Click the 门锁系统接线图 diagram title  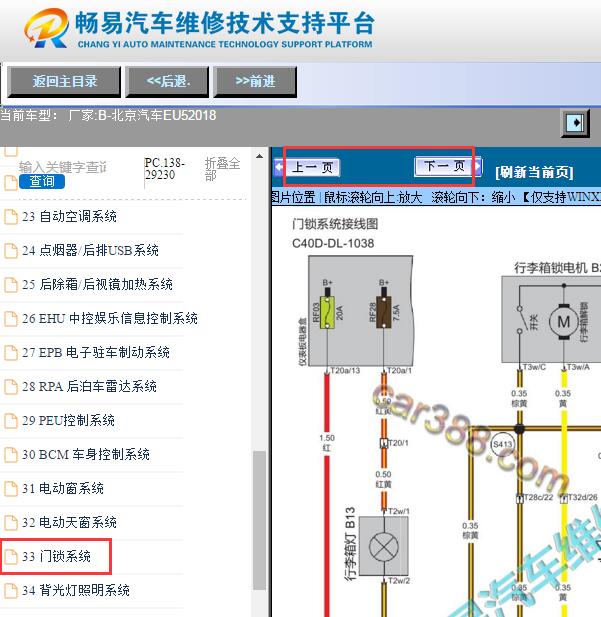[335, 224]
